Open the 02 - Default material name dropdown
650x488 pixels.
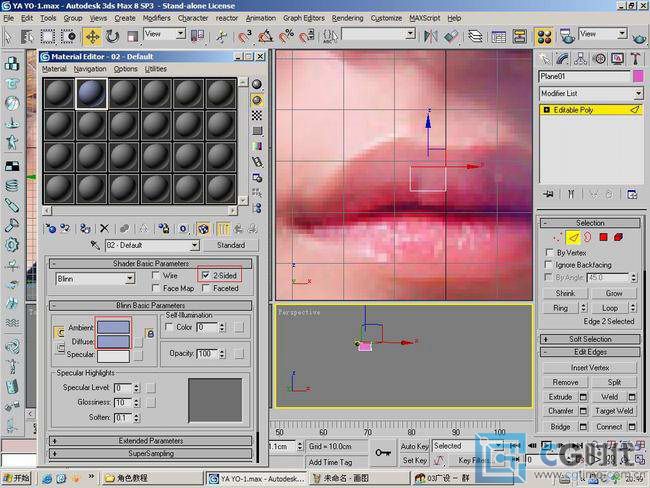pyautogui.click(x=194, y=245)
